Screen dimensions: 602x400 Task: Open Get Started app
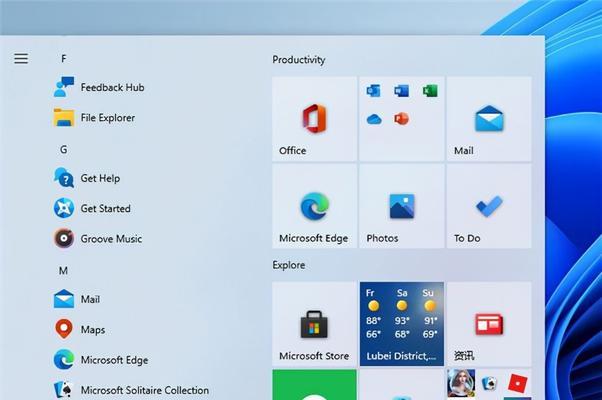pyautogui.click(x=92, y=208)
